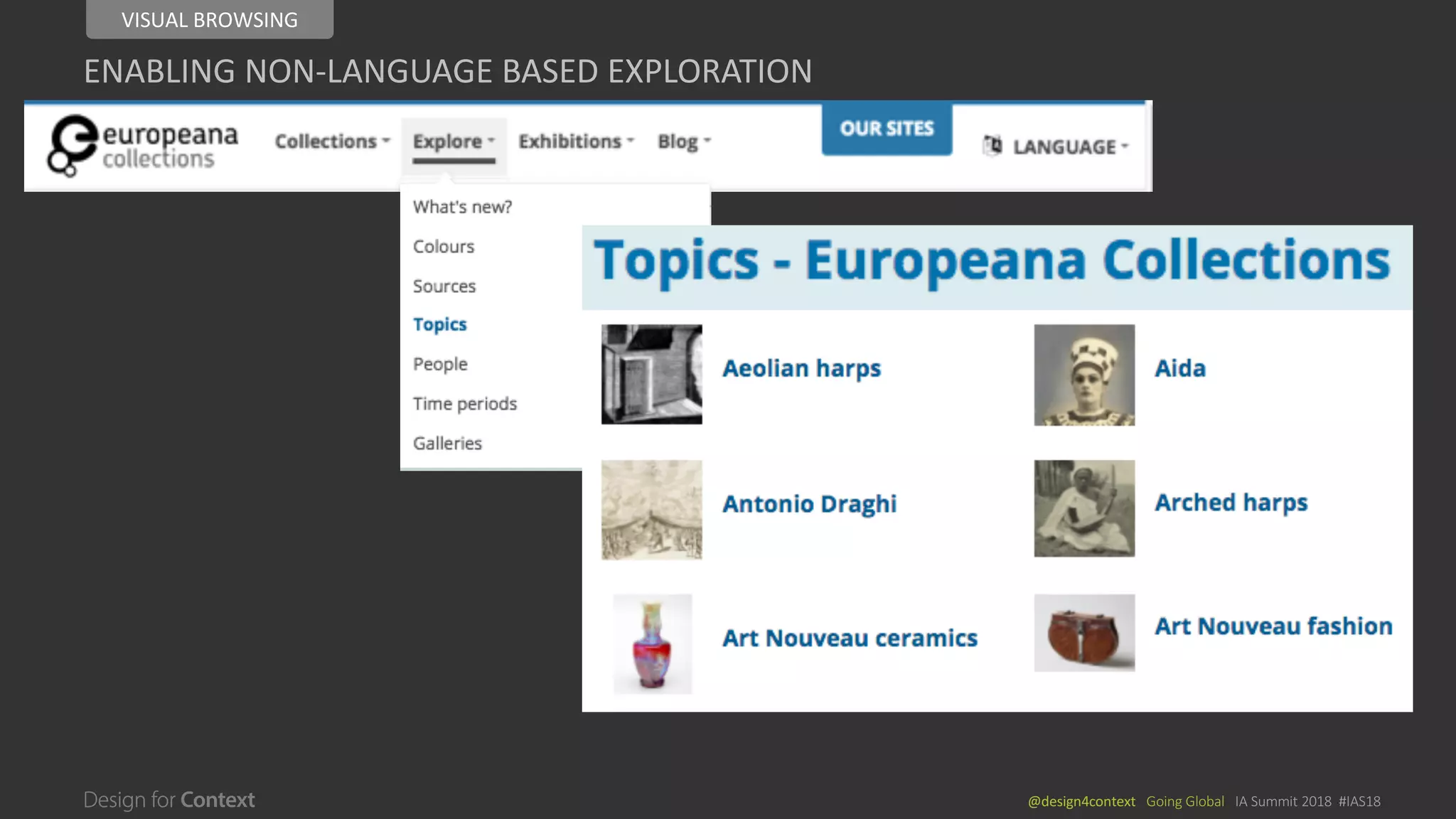Select What's new? in Explore menu
The image size is (1456, 819).
(x=462, y=207)
